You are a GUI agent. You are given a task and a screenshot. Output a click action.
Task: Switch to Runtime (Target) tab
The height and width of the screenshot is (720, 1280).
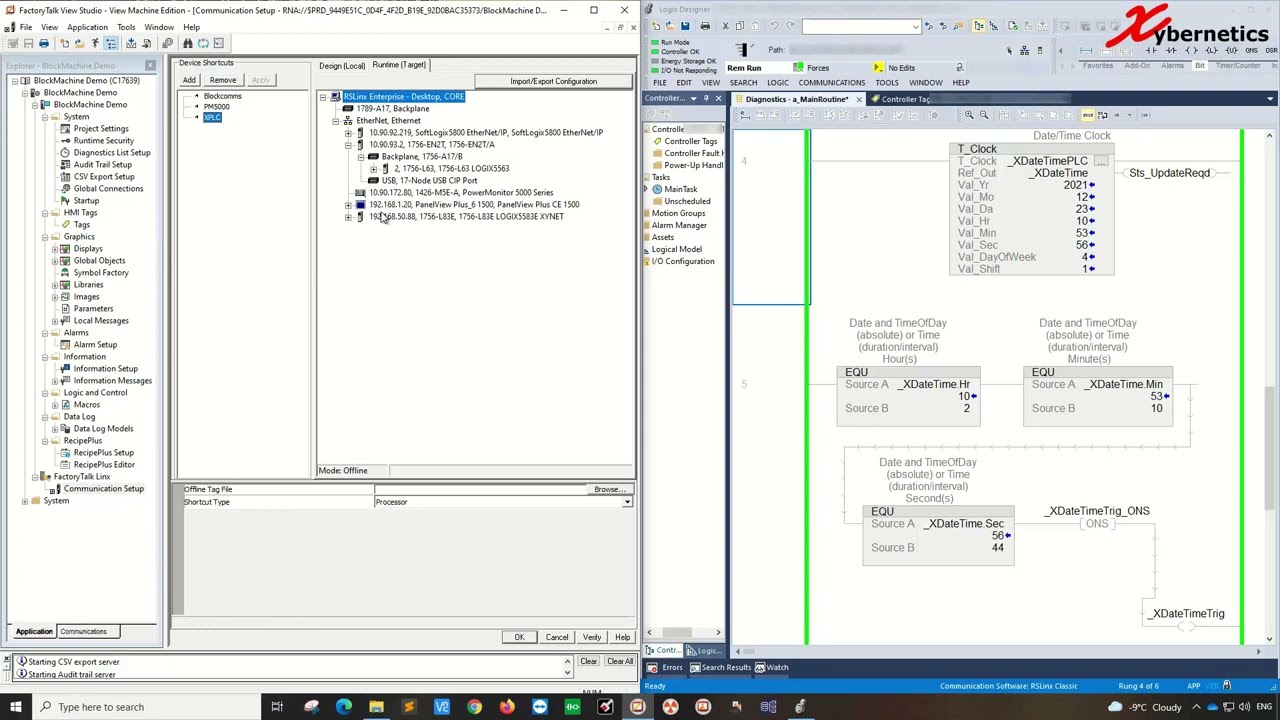(399, 65)
